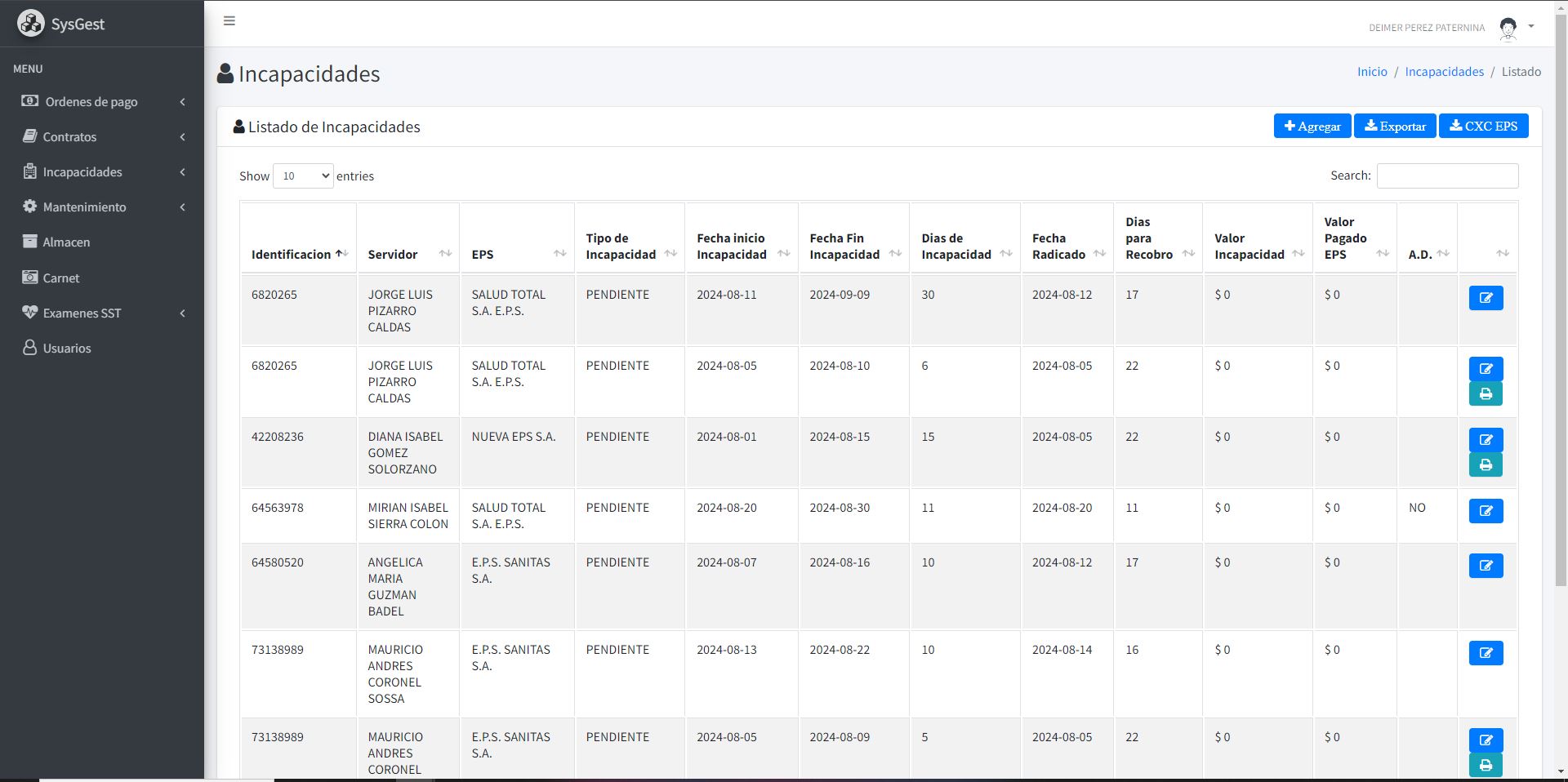Screen dimensions: 1568x782
Task: Open Almacen from the sidebar
Action: 66,242
